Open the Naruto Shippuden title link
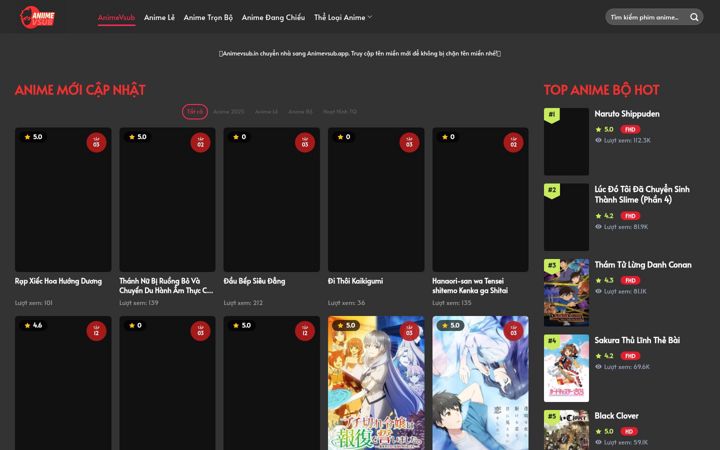The width and height of the screenshot is (720, 450). pyautogui.click(x=627, y=114)
